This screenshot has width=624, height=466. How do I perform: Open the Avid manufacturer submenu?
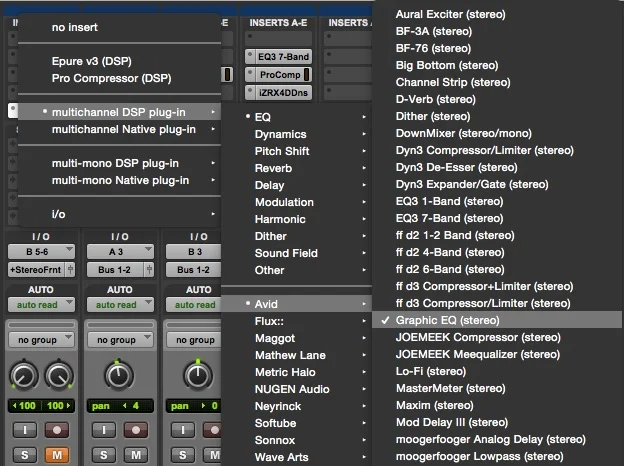[x=296, y=304]
